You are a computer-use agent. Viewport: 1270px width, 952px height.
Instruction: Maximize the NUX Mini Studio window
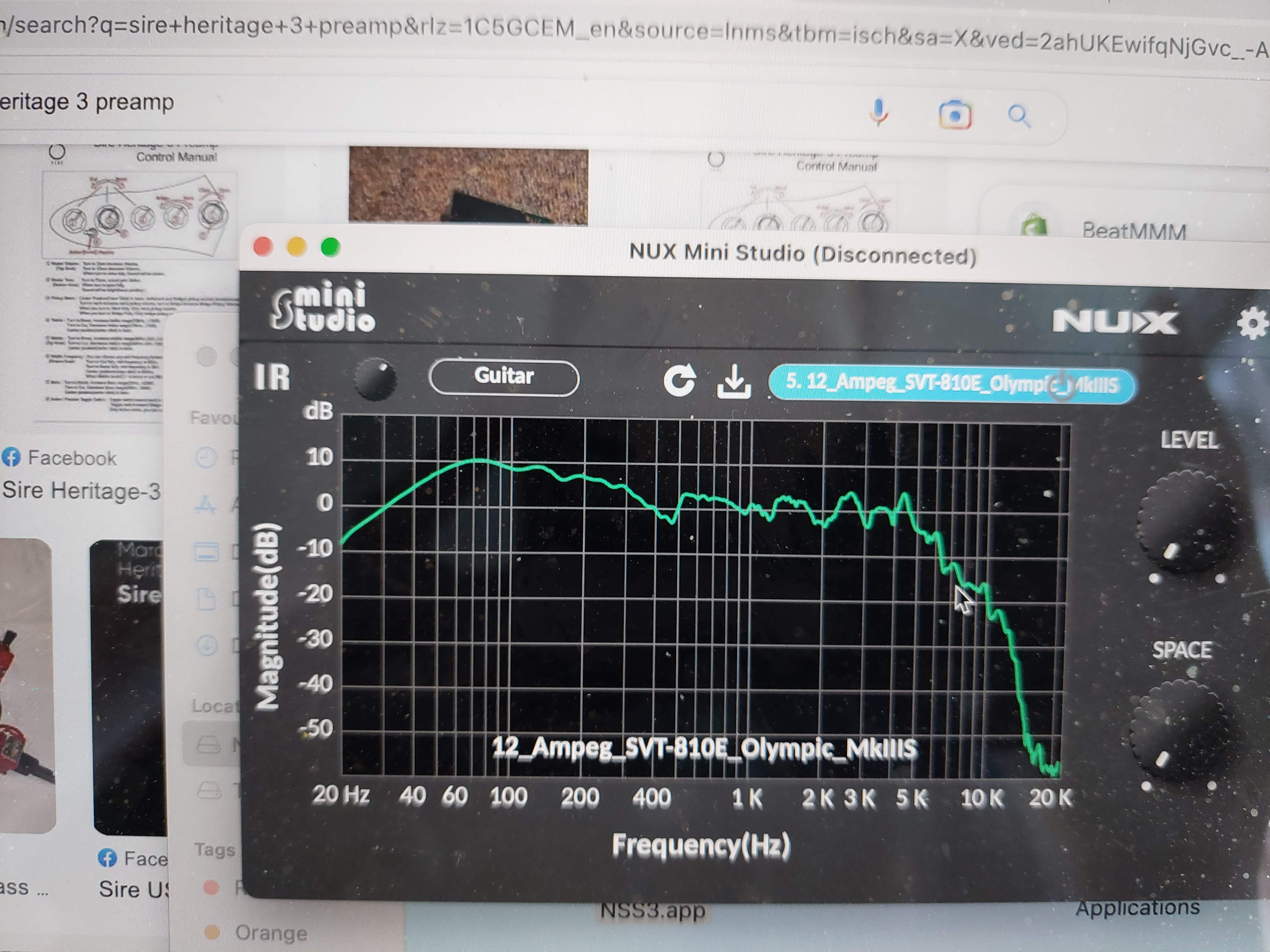331,248
